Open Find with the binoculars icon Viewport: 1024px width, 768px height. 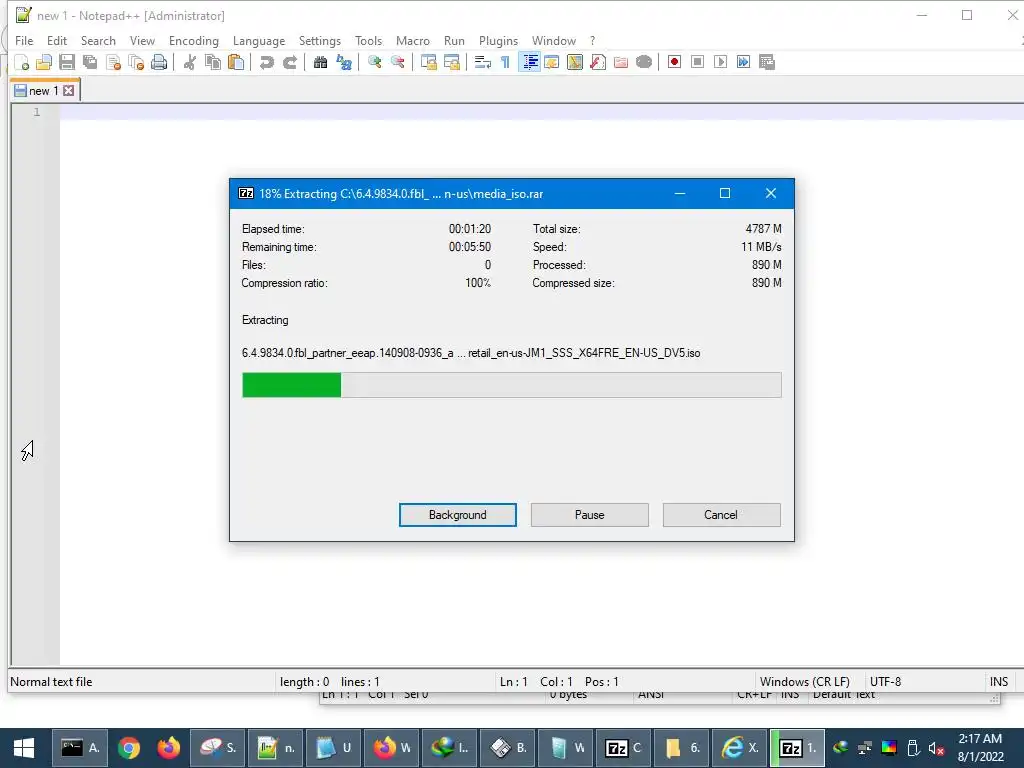[x=320, y=62]
